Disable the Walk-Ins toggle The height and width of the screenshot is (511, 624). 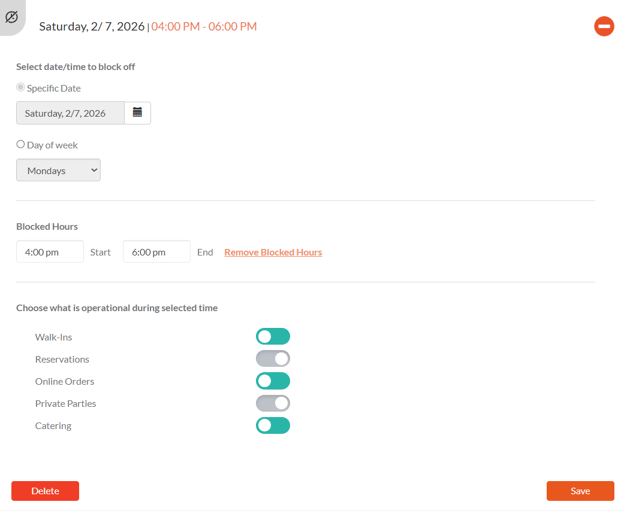point(273,337)
